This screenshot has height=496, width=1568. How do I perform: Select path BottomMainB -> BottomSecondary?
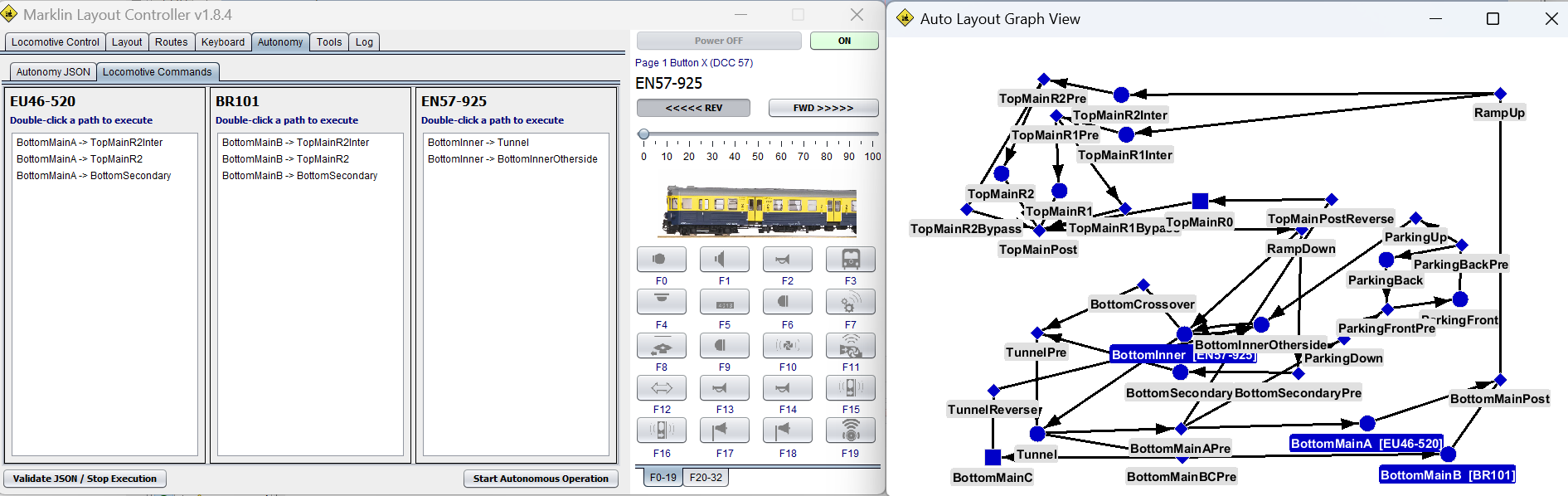point(299,176)
